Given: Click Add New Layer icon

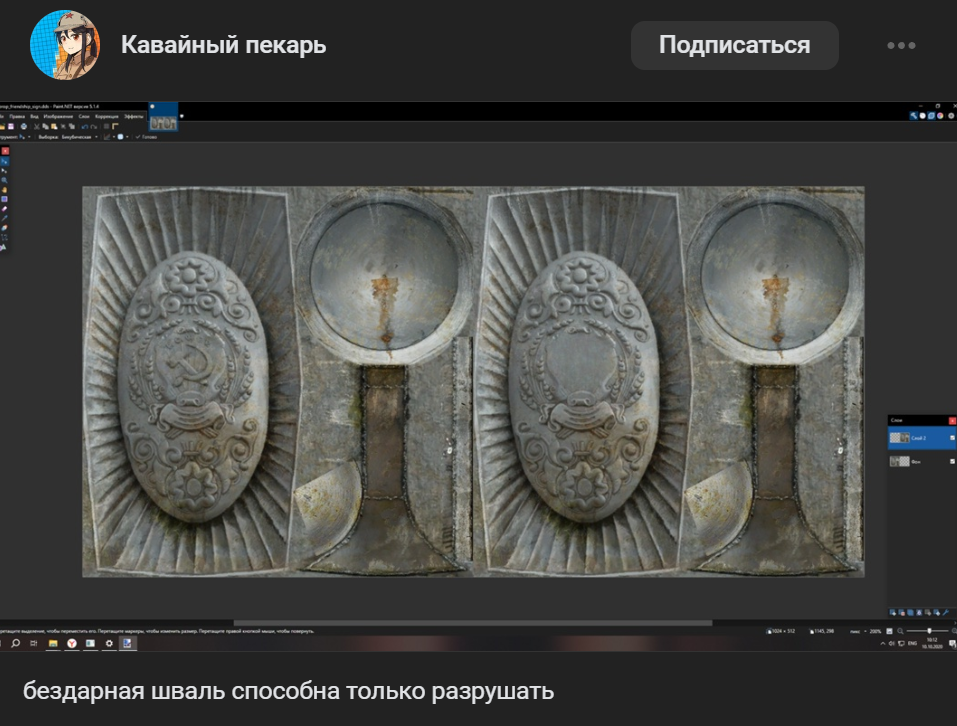Looking at the screenshot, I should (892, 613).
